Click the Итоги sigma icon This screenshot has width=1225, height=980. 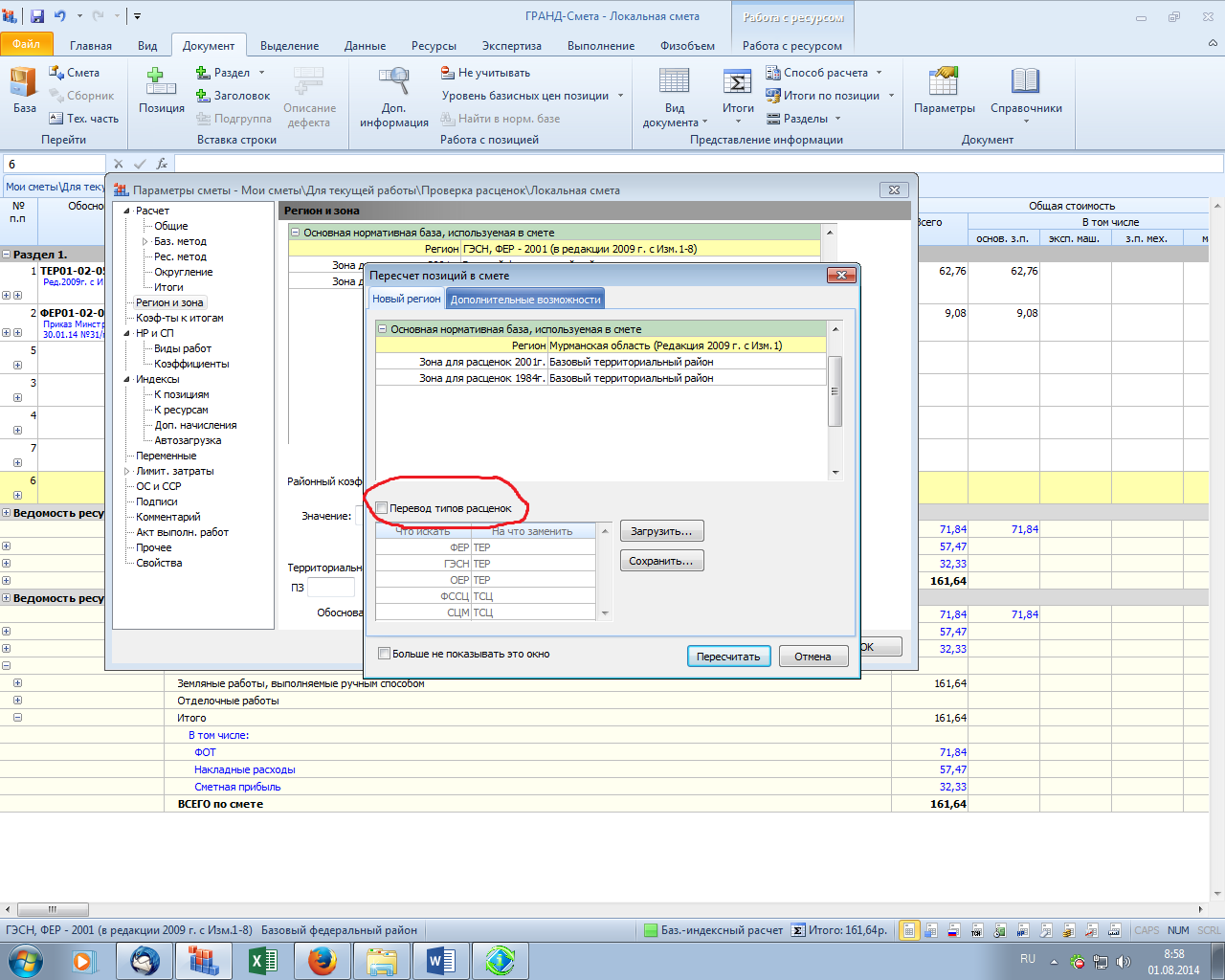tap(737, 83)
